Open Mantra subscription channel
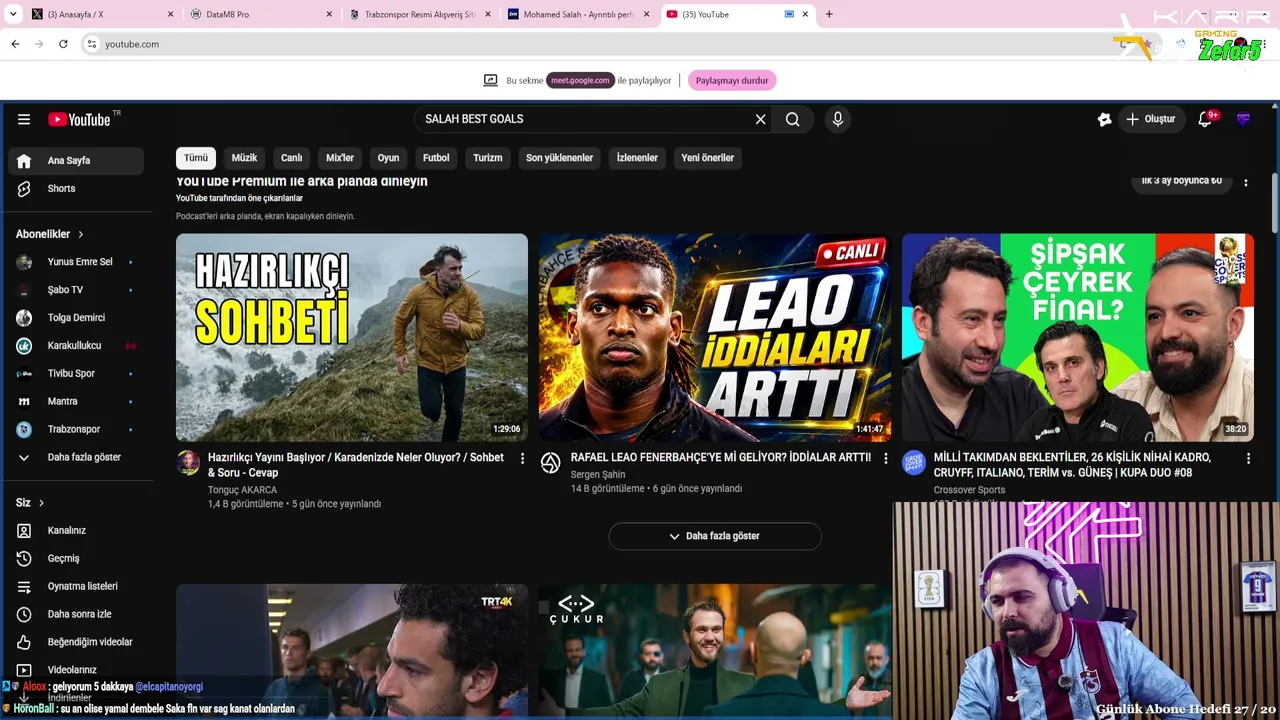This screenshot has width=1280, height=720. click(x=76, y=401)
